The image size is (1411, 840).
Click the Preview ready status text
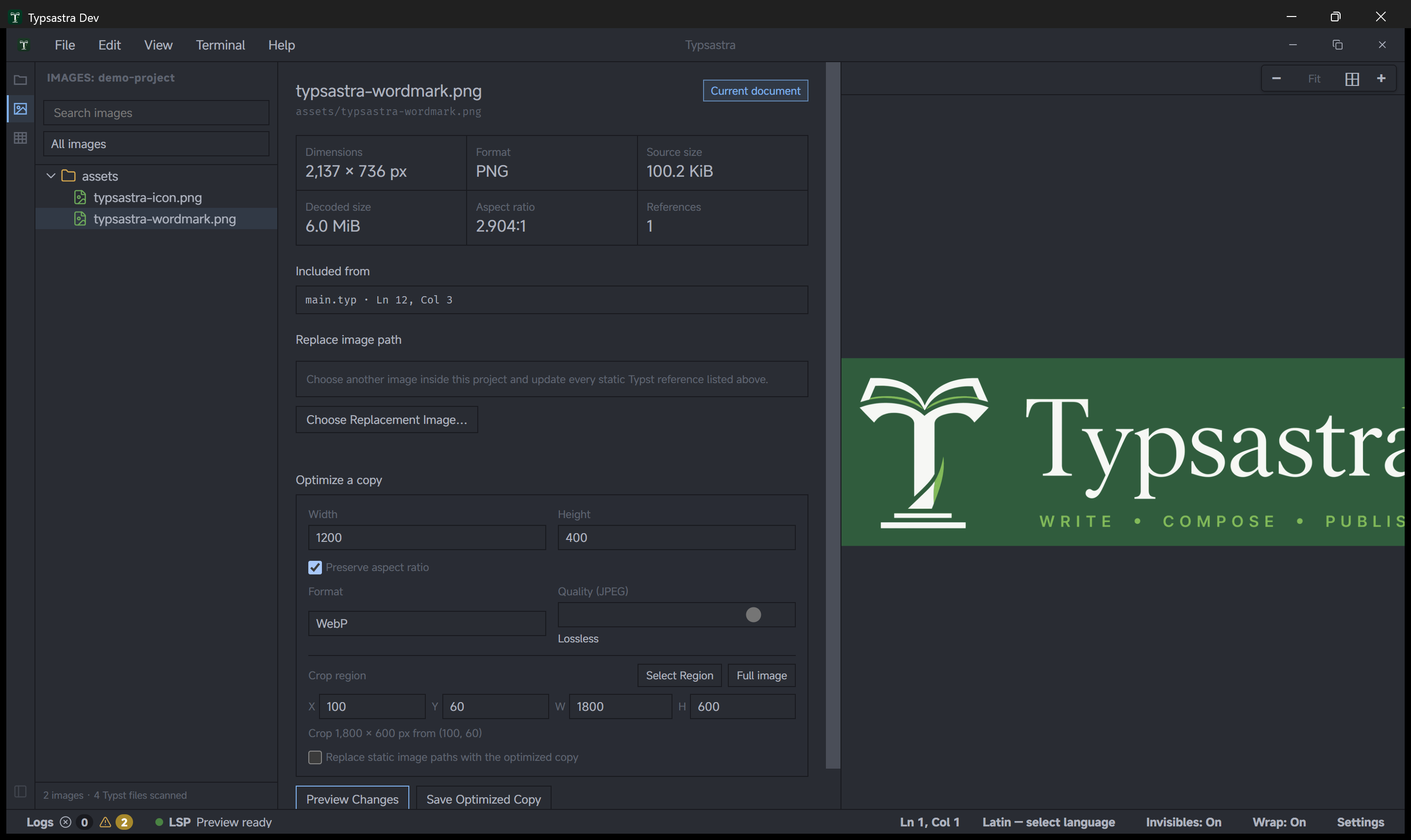(x=234, y=822)
